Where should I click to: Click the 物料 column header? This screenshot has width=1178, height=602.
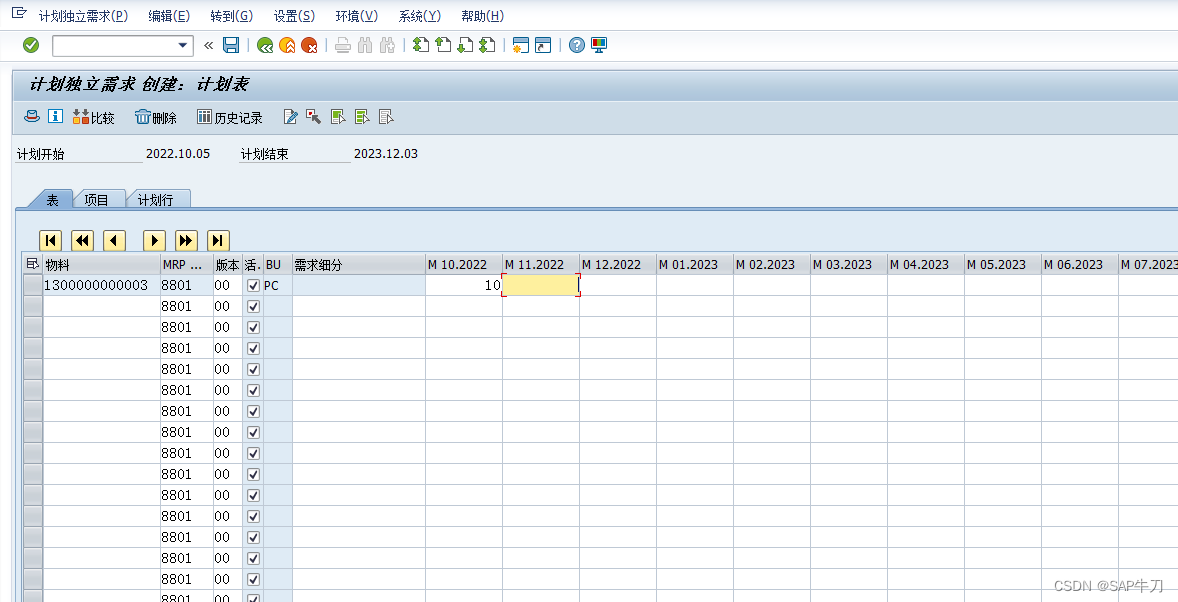pyautogui.click(x=101, y=265)
